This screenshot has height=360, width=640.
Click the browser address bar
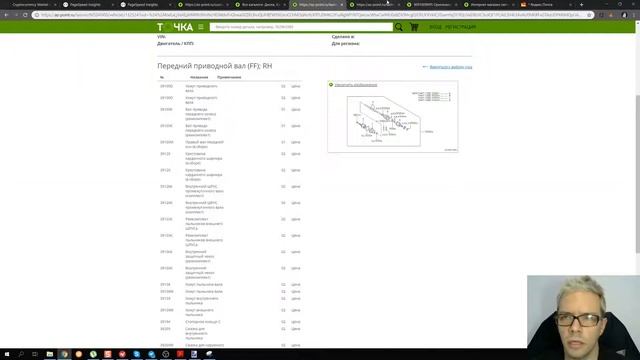(310, 15)
